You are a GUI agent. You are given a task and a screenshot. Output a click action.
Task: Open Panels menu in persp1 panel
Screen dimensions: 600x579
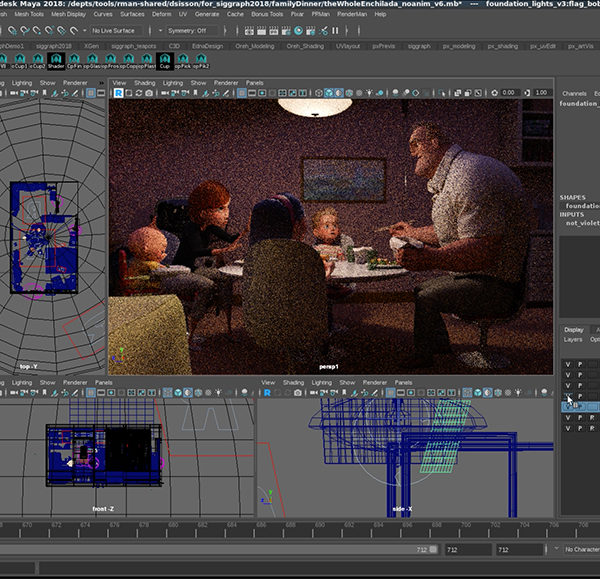[254, 83]
